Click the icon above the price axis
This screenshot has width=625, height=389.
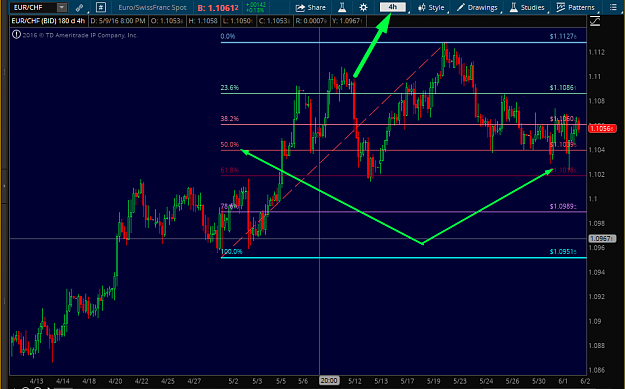click(595, 21)
